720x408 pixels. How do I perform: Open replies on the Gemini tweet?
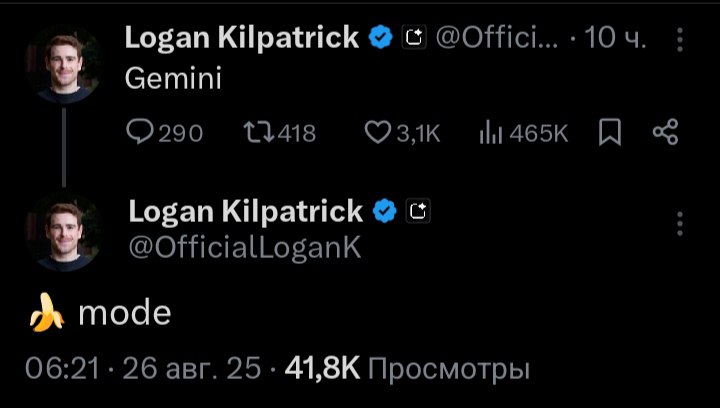coord(165,133)
